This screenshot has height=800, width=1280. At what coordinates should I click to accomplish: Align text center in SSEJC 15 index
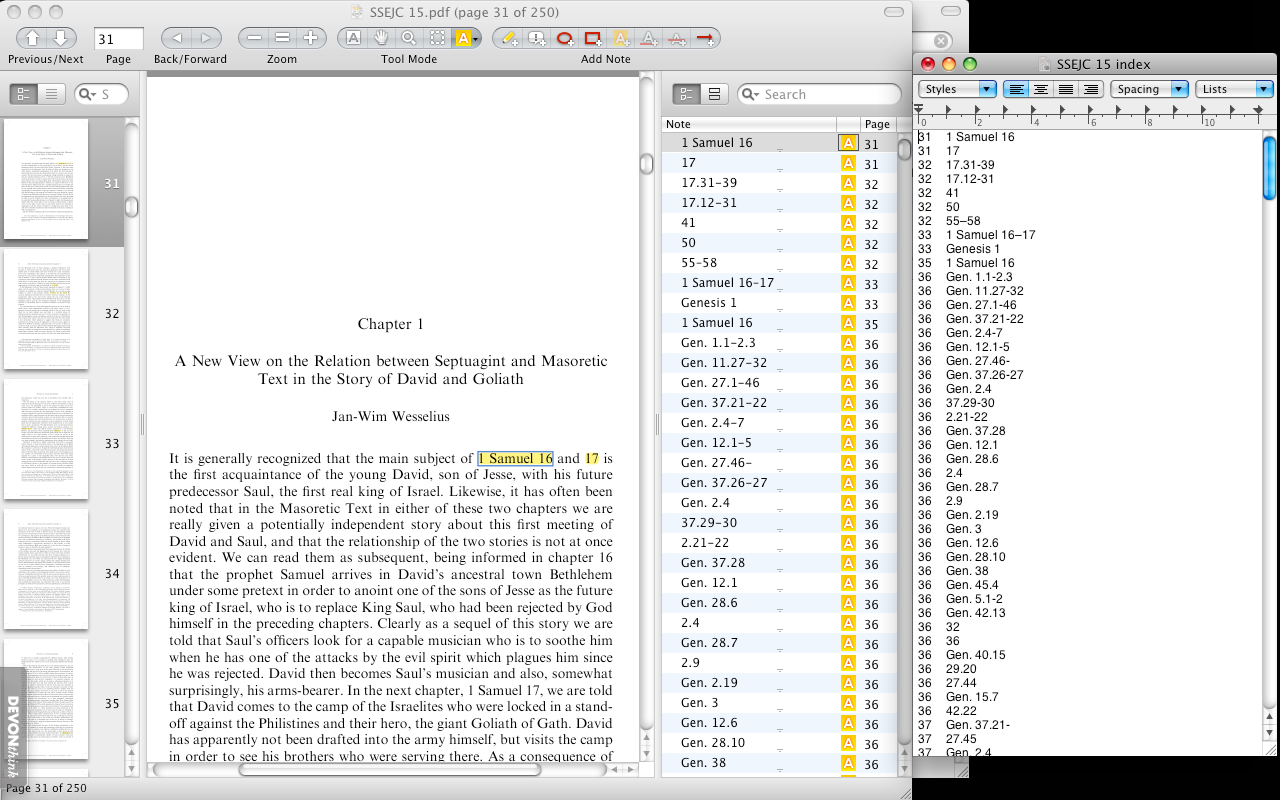(1040, 88)
